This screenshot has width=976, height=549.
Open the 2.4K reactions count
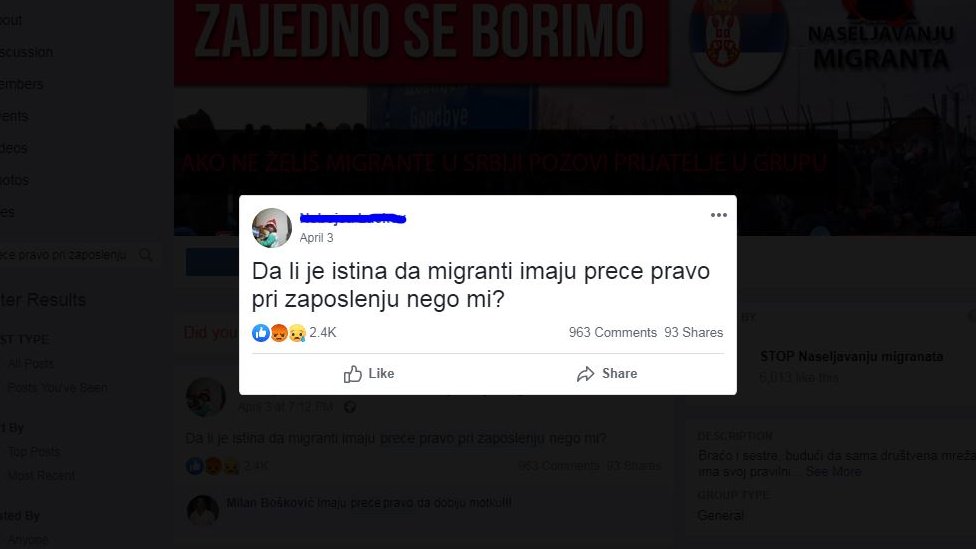coord(322,332)
